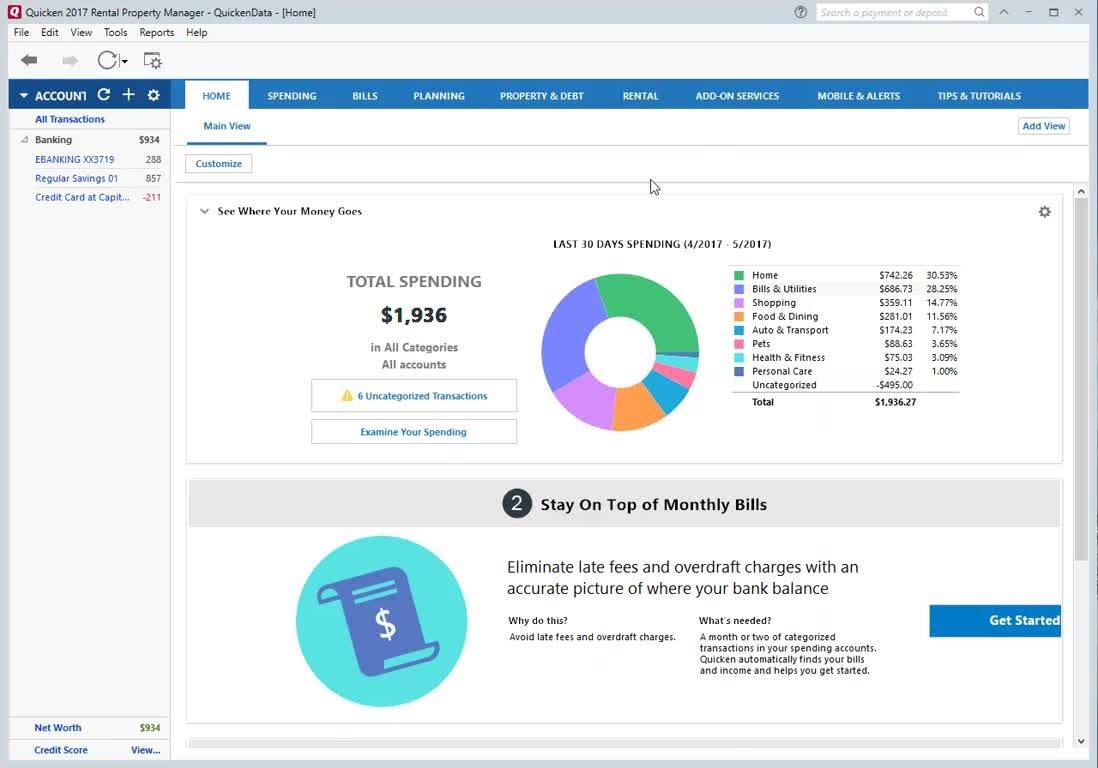Collapse the Banking account group
The image size is (1098, 768).
tap(24, 140)
